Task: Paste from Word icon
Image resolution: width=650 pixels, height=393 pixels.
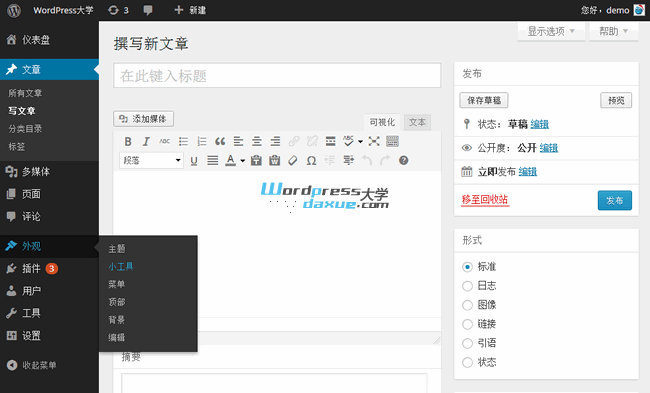Action: (274, 160)
